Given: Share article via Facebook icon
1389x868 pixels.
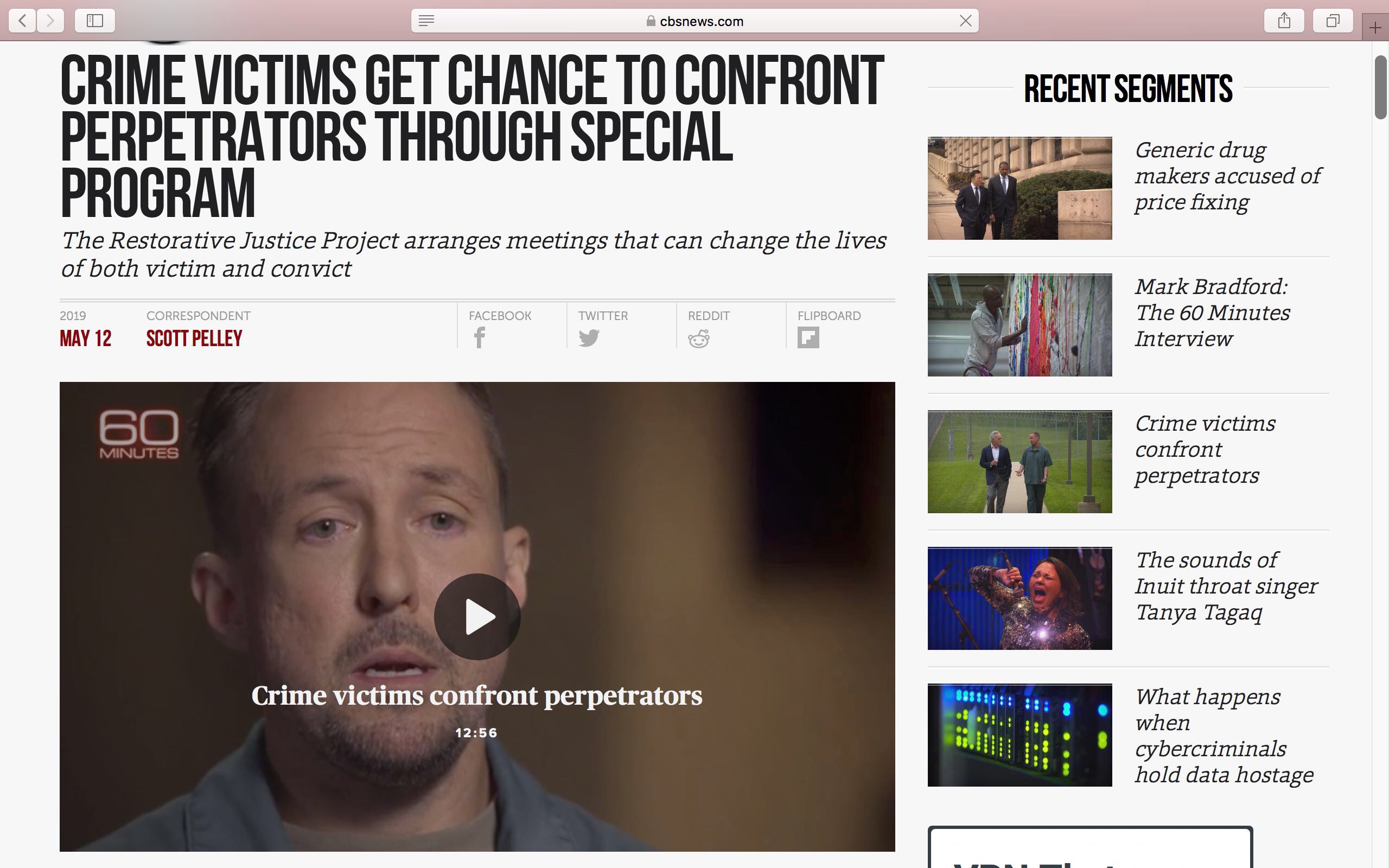Looking at the screenshot, I should pos(479,337).
